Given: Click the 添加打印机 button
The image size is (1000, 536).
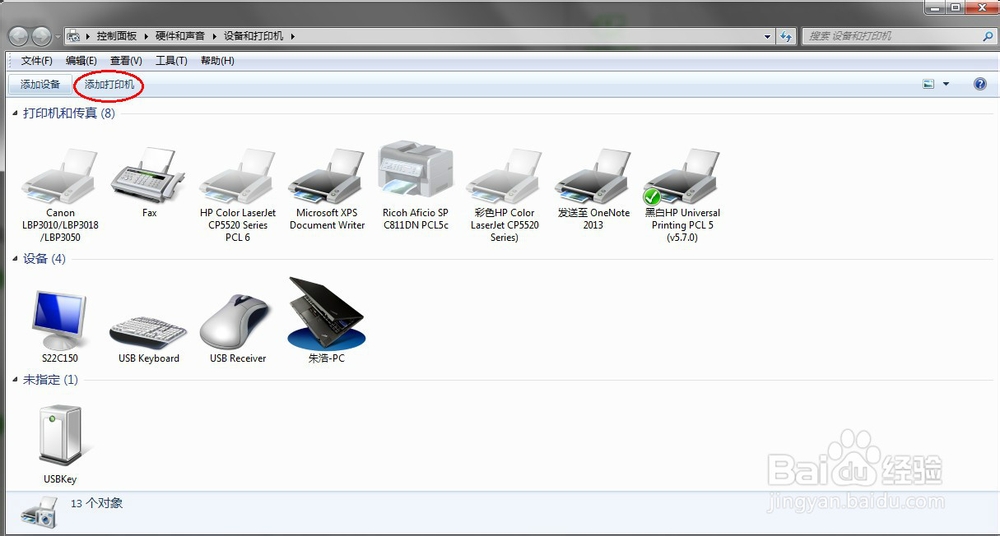Looking at the screenshot, I should [x=109, y=84].
